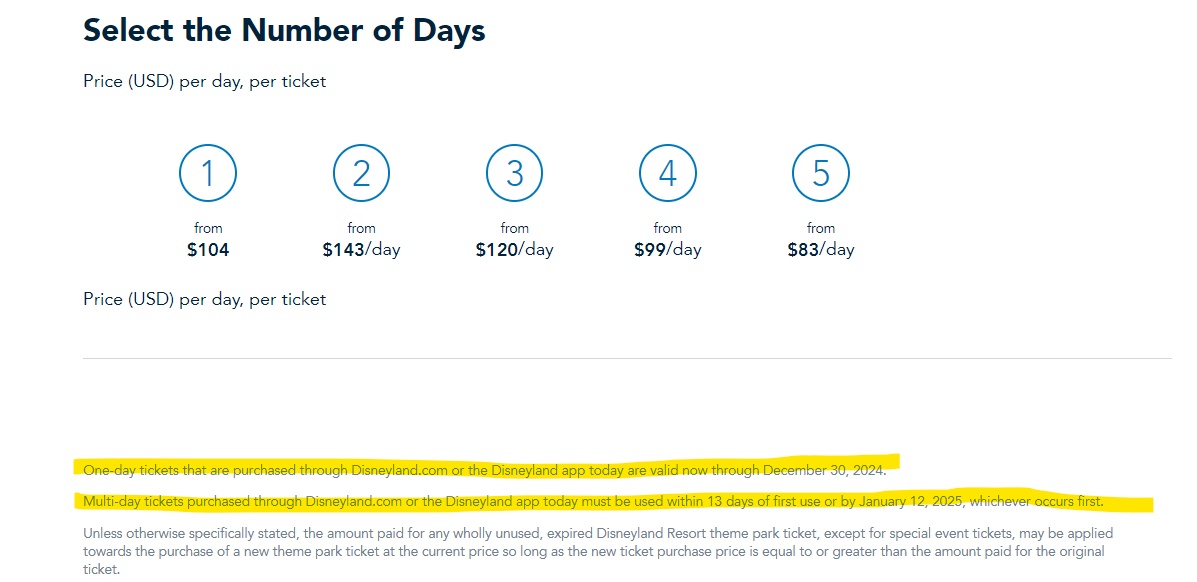The image size is (1197, 582).
Task: Choose the 5-day ticket circle
Action: coord(820,174)
